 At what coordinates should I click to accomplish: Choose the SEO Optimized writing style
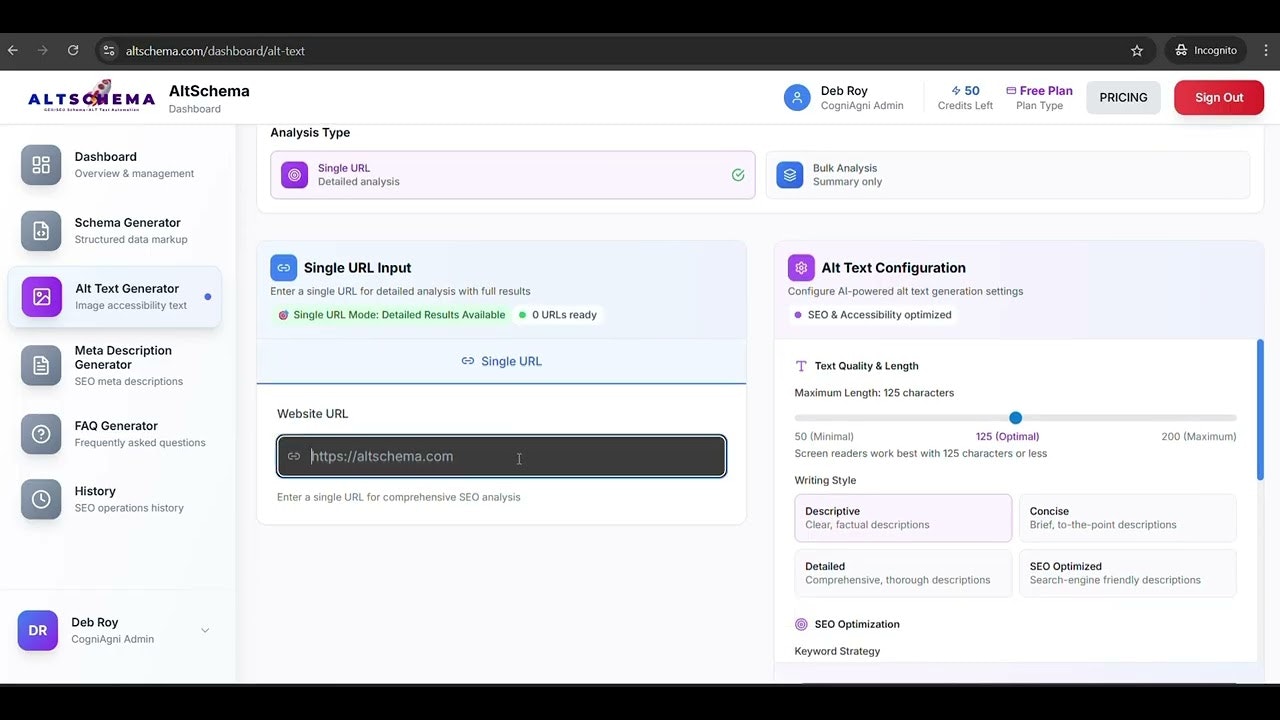(x=1127, y=573)
